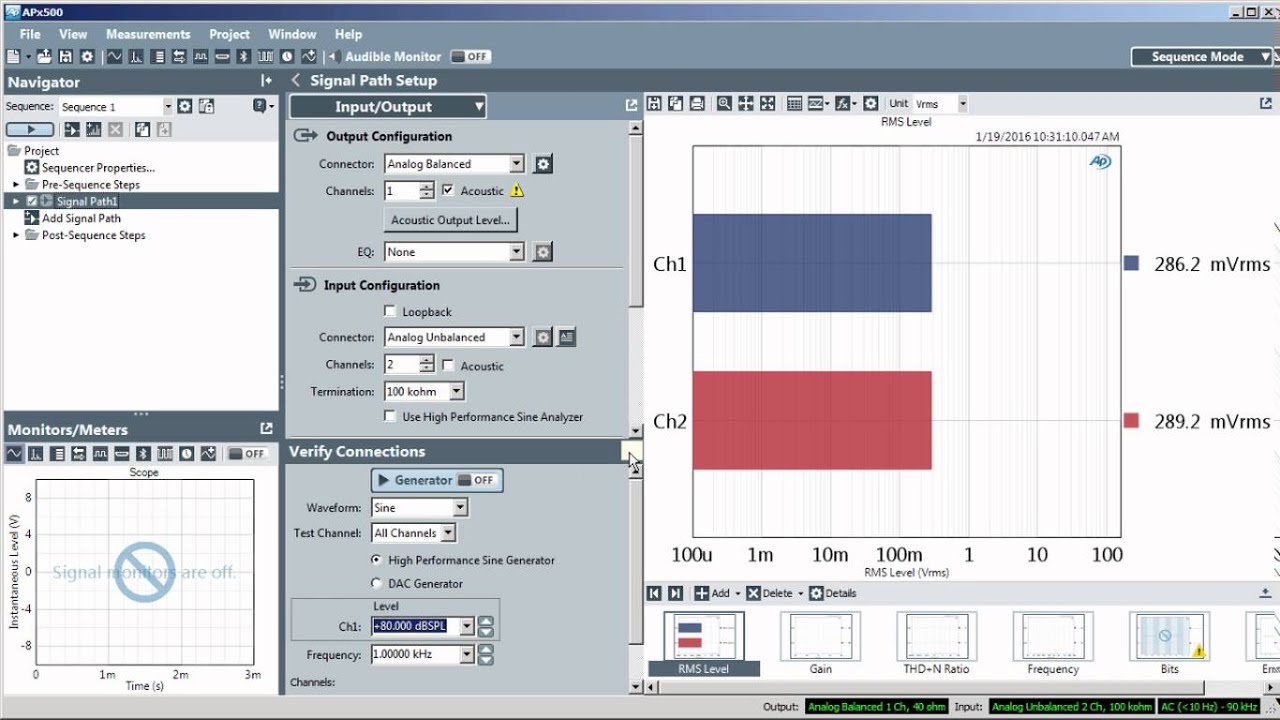Open the Window menu
Viewport: 1280px width, 720px height.
pos(293,34)
